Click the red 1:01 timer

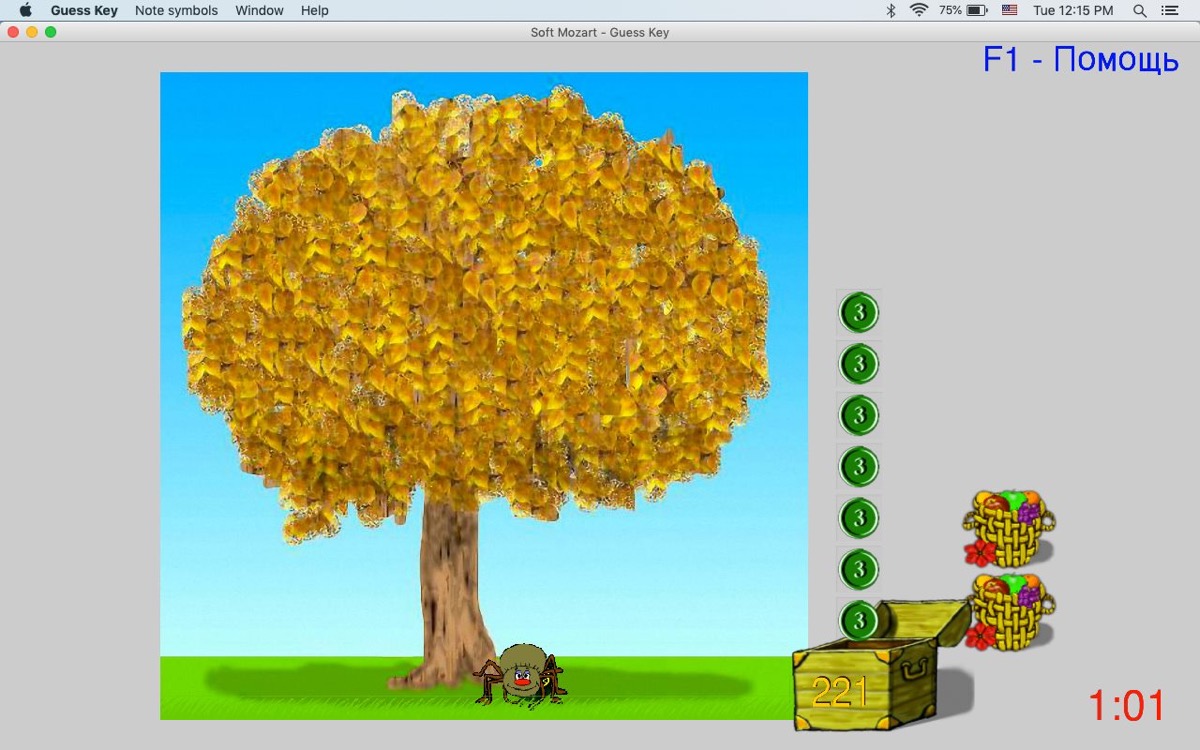click(1127, 706)
